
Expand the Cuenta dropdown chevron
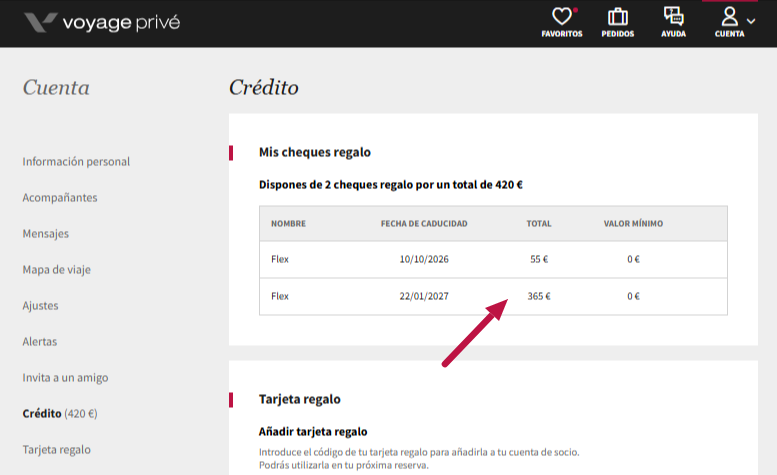click(x=751, y=21)
